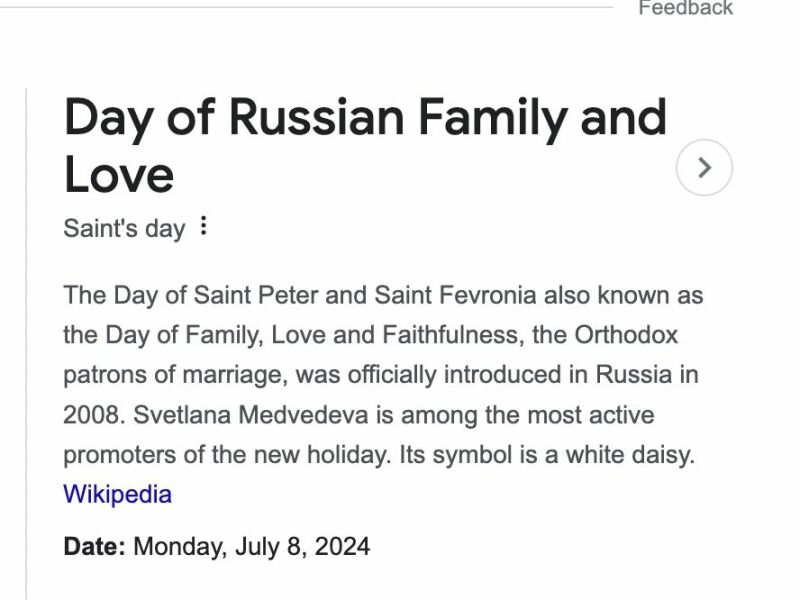
Task: Click the word "Love" in the title's second line
Action: coord(119,174)
